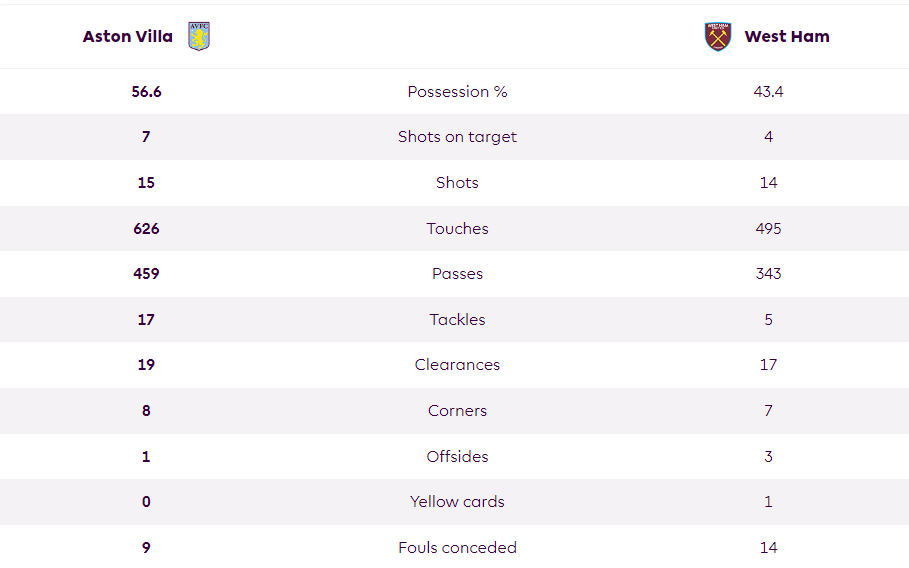The image size is (909, 568).
Task: Select the Possession % stat label
Action: (x=457, y=92)
